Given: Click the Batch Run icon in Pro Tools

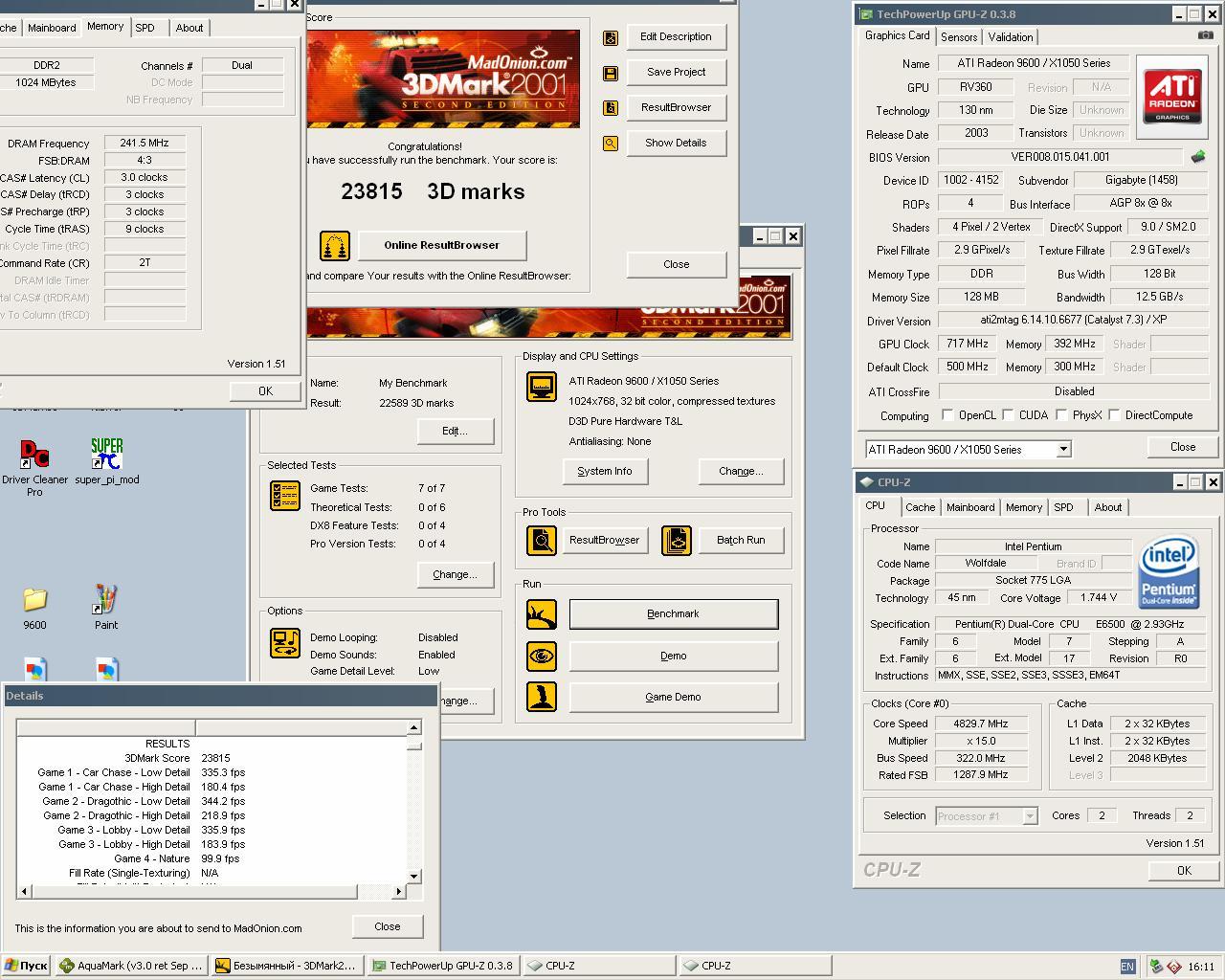Looking at the screenshot, I should tap(677, 541).
